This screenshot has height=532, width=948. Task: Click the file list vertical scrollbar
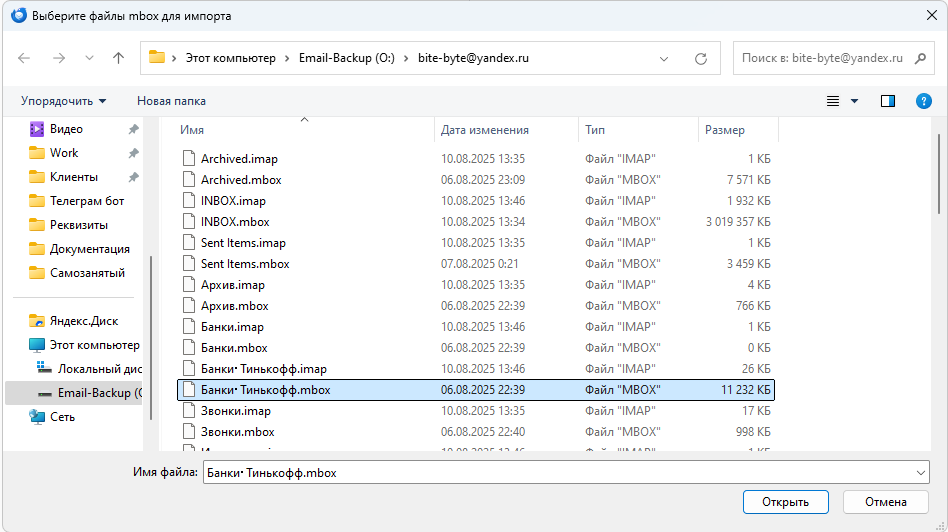tap(938, 175)
